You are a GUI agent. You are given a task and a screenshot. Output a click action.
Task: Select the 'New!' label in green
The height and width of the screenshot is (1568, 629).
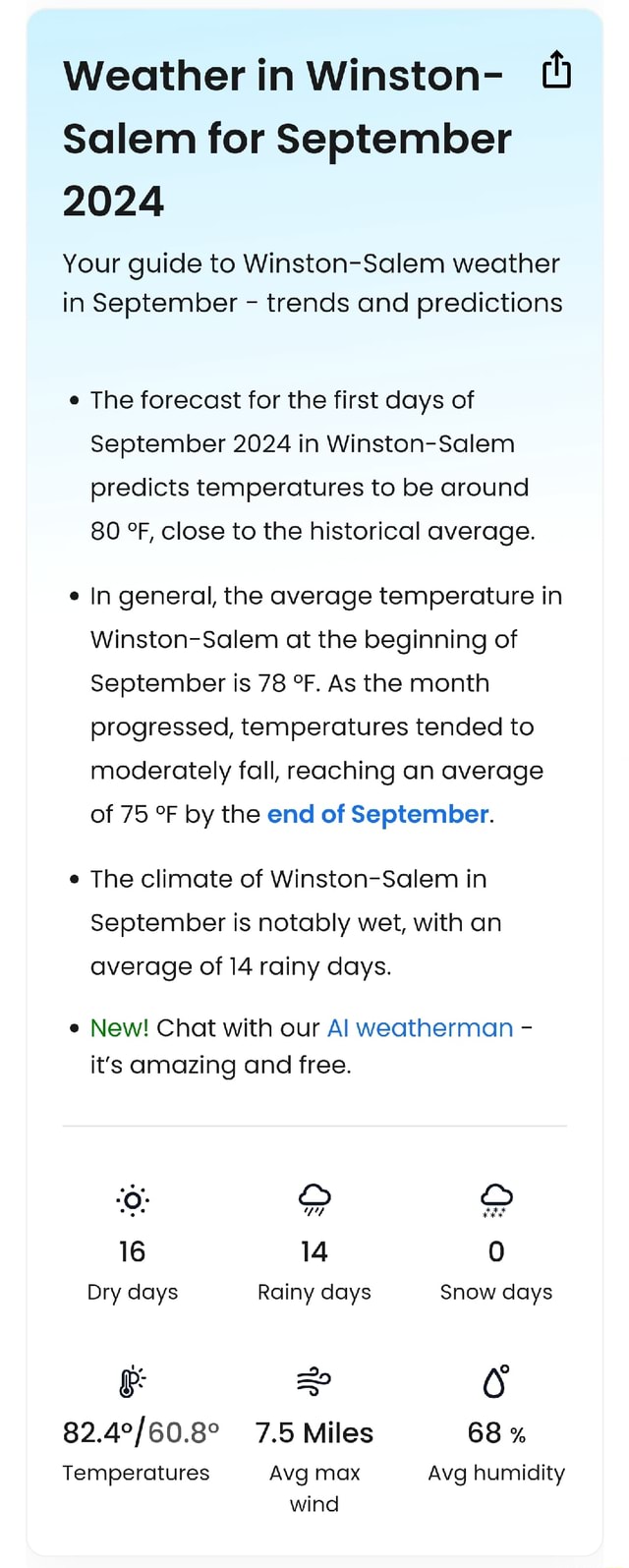click(118, 1027)
